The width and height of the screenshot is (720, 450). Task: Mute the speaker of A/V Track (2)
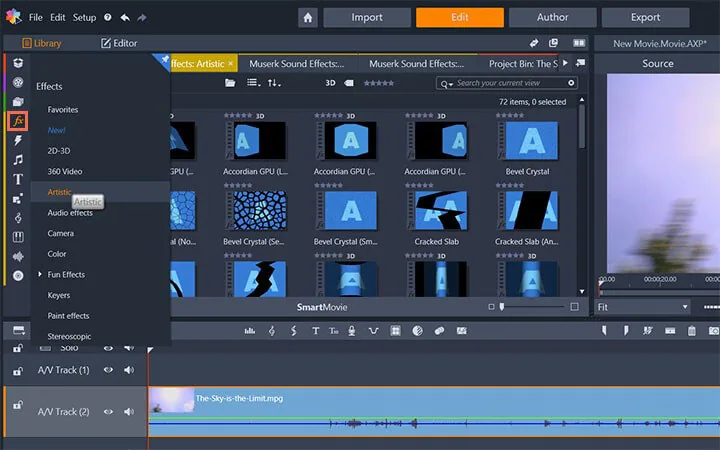(129, 412)
